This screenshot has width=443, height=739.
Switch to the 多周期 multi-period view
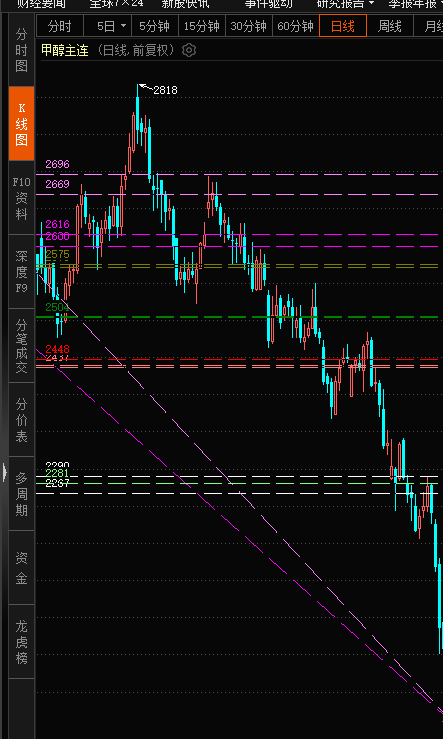(22, 494)
